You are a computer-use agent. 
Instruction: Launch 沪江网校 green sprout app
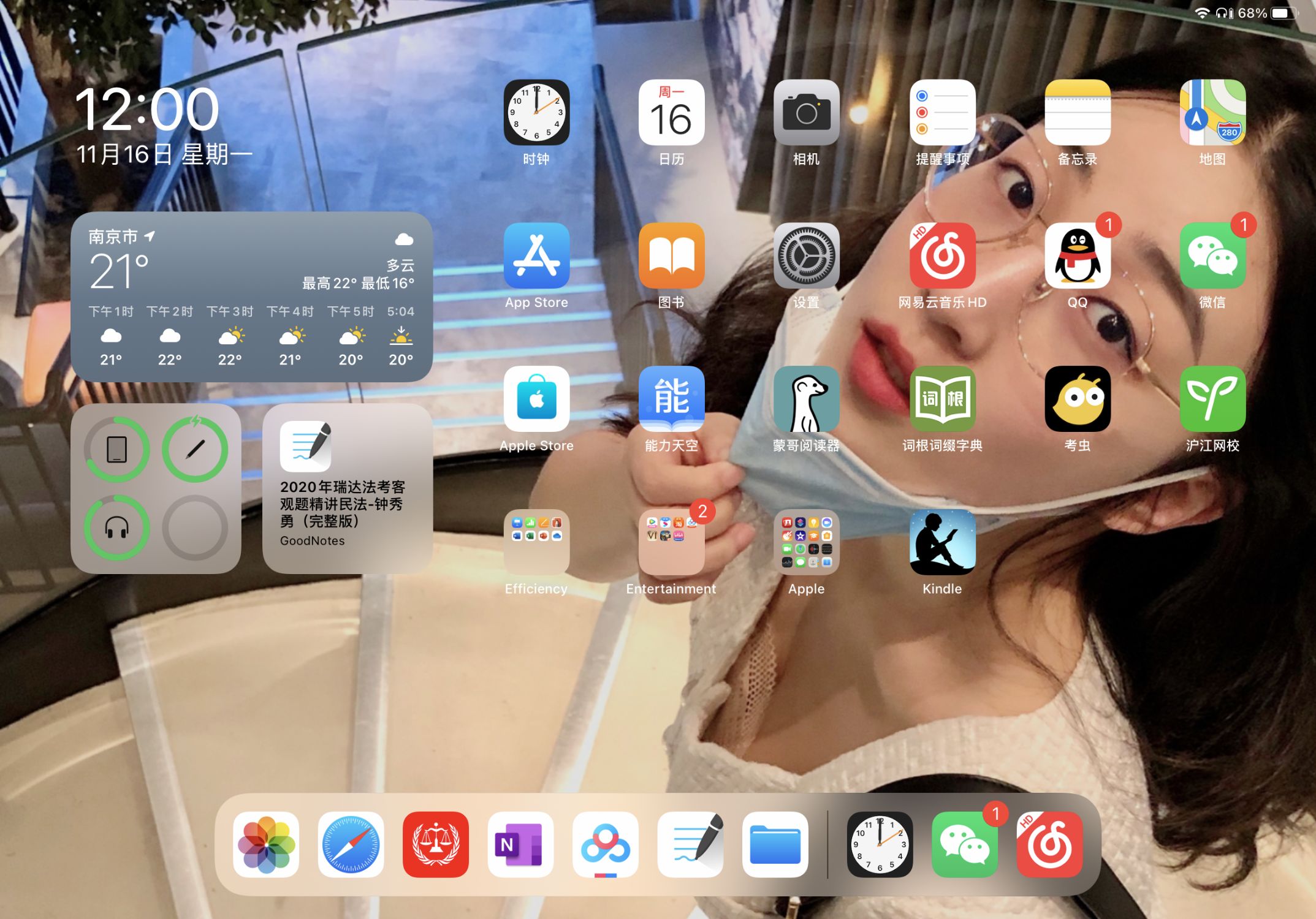coord(1212,399)
